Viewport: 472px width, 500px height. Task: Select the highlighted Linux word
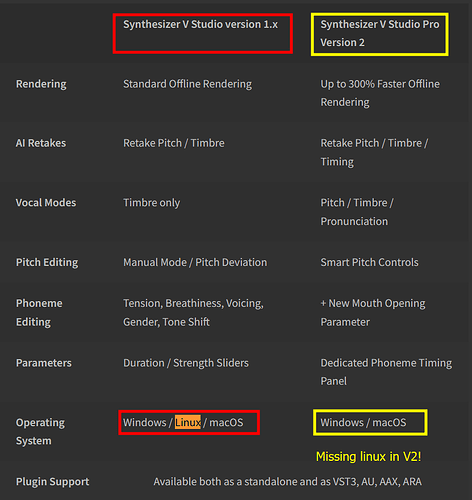(188, 422)
